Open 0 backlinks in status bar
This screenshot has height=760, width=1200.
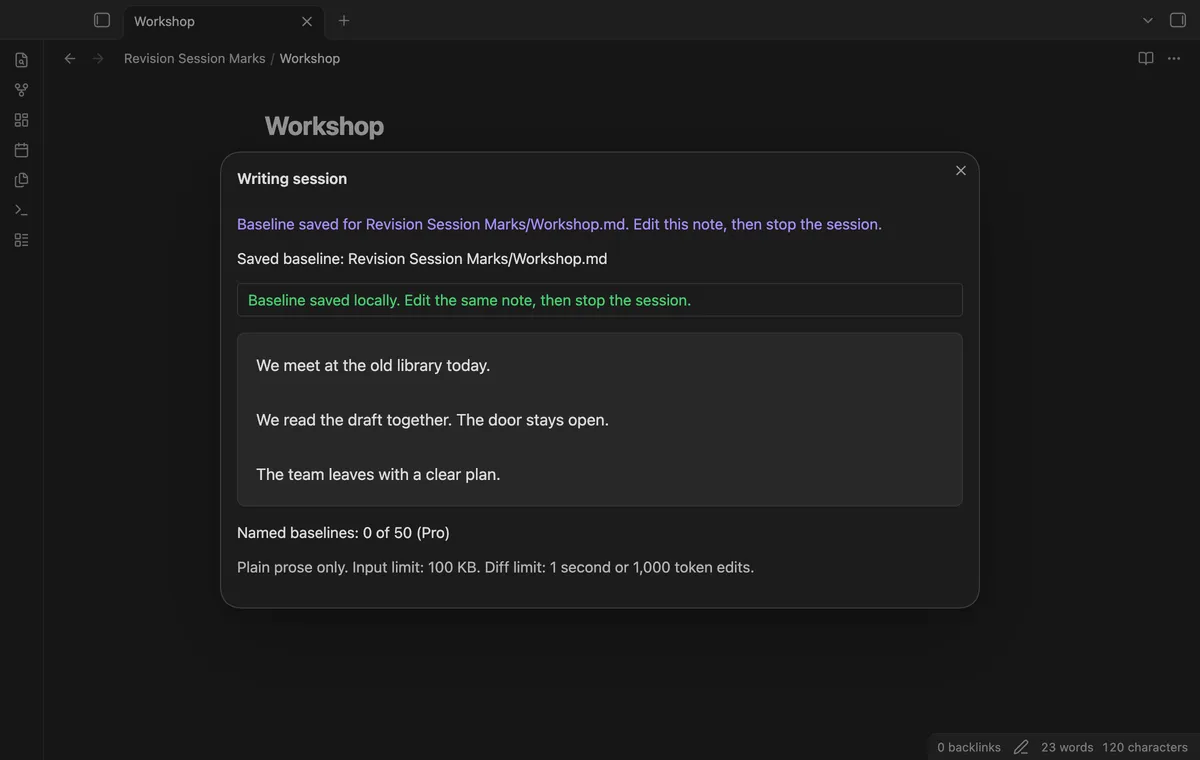tap(969, 747)
